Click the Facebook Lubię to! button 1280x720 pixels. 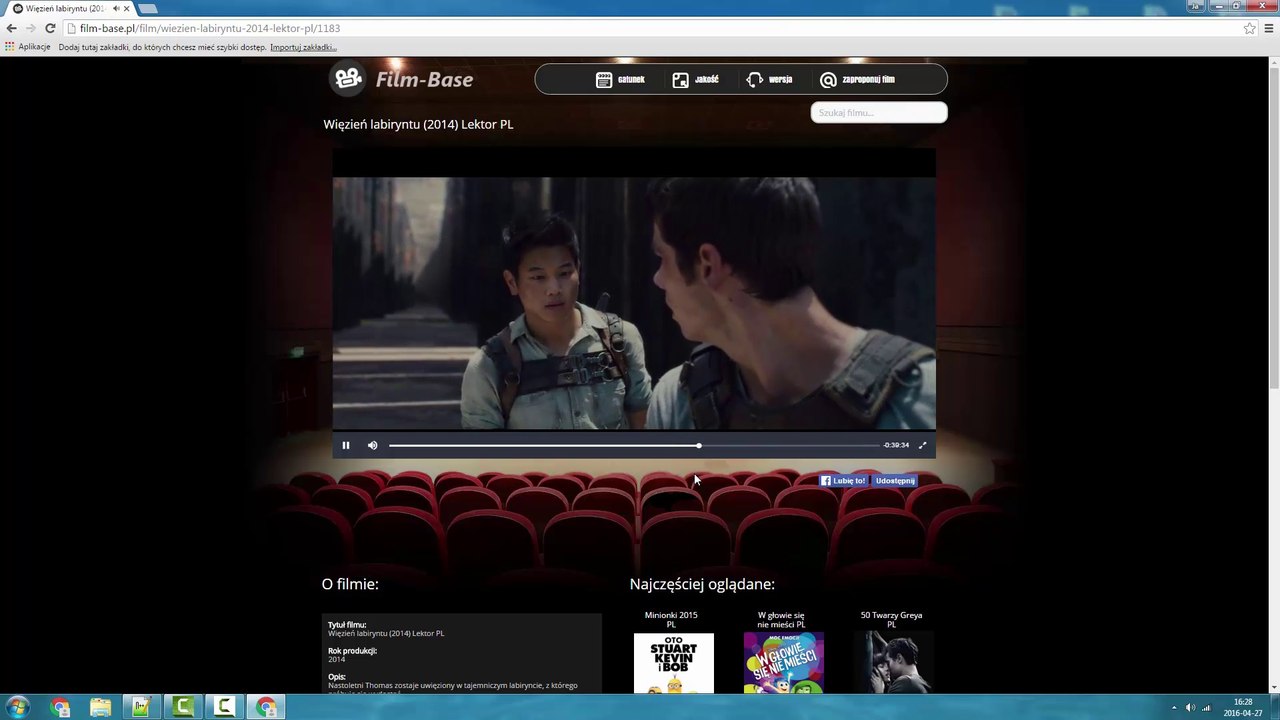(843, 481)
